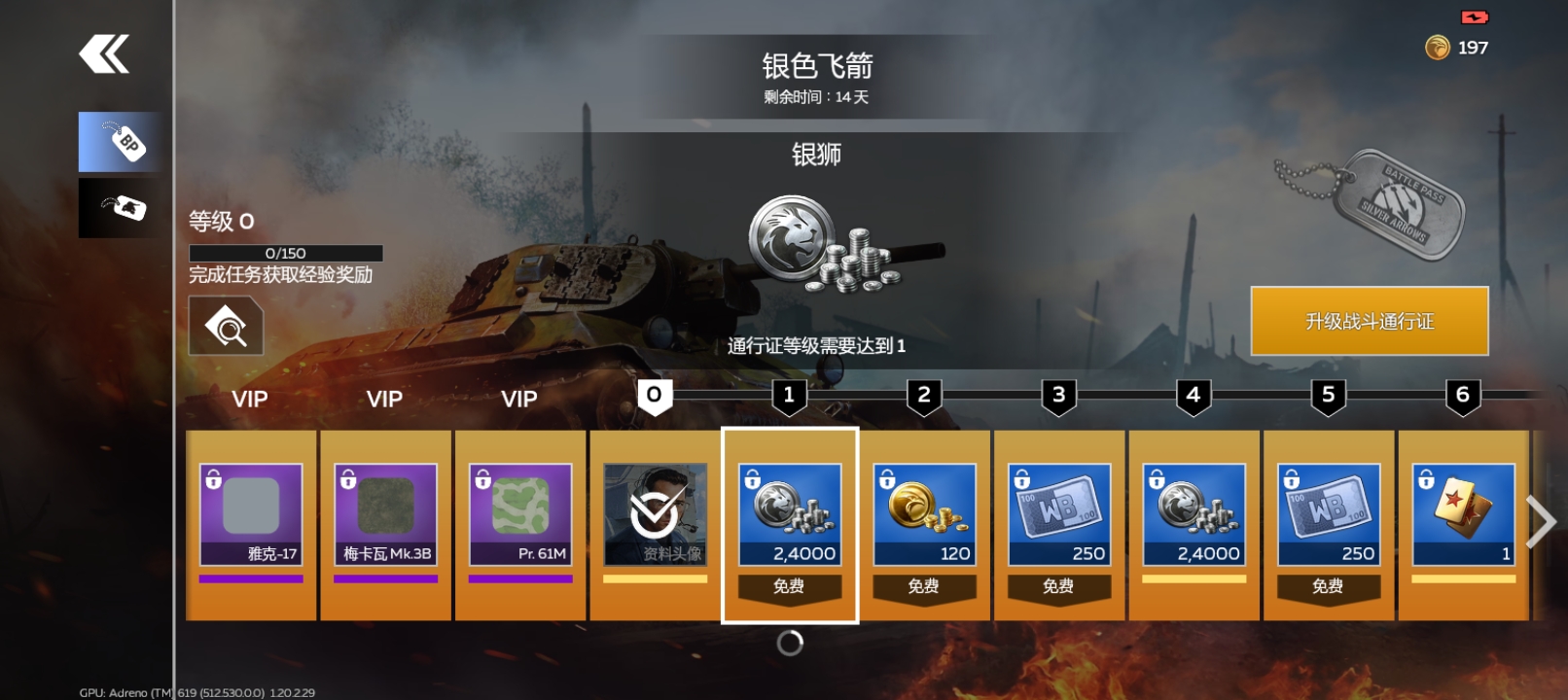Tap the gold coin balance icon

[x=1437, y=48]
